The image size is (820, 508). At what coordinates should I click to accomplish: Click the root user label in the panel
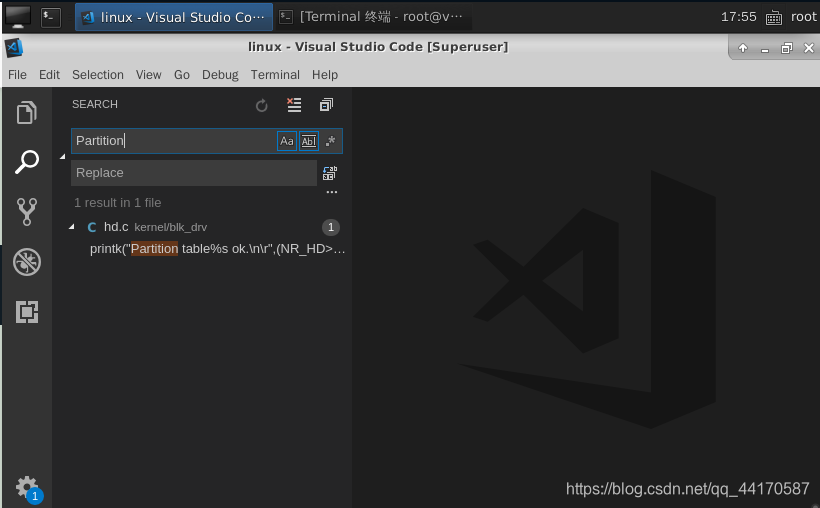[803, 17]
